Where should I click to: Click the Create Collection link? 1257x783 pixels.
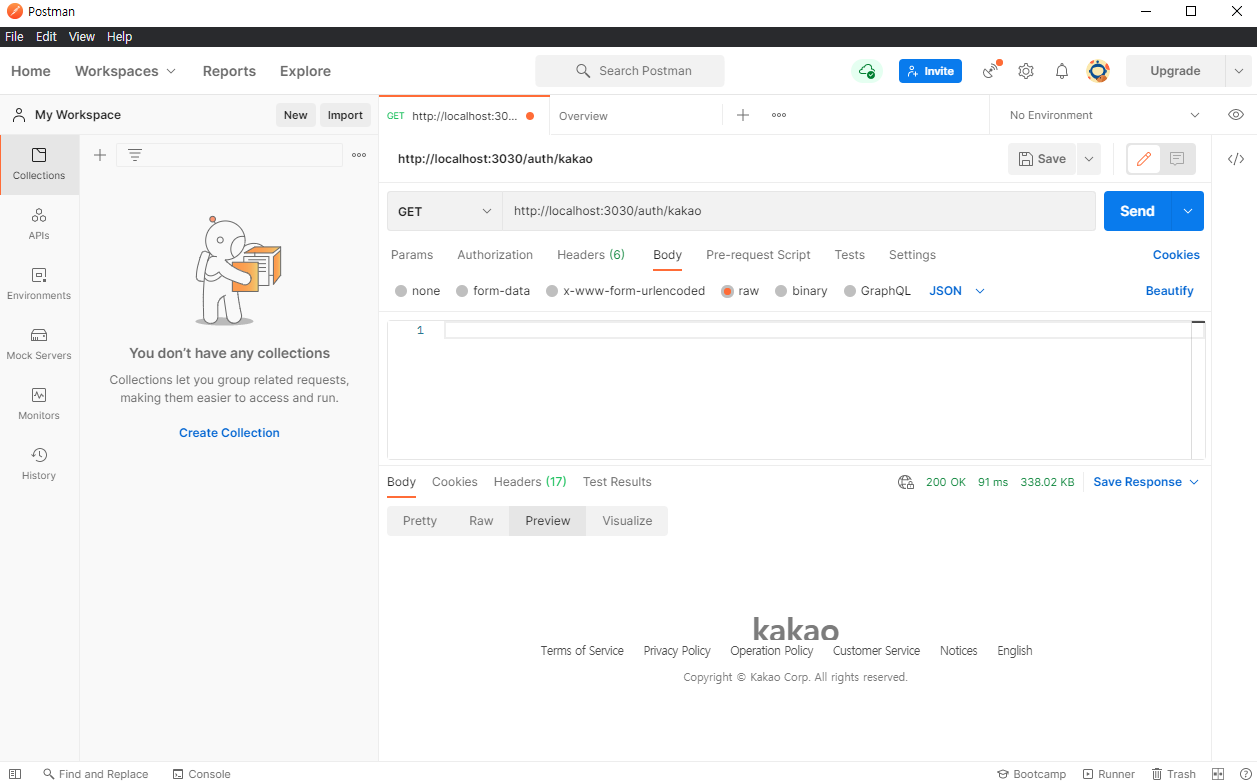[x=229, y=433]
